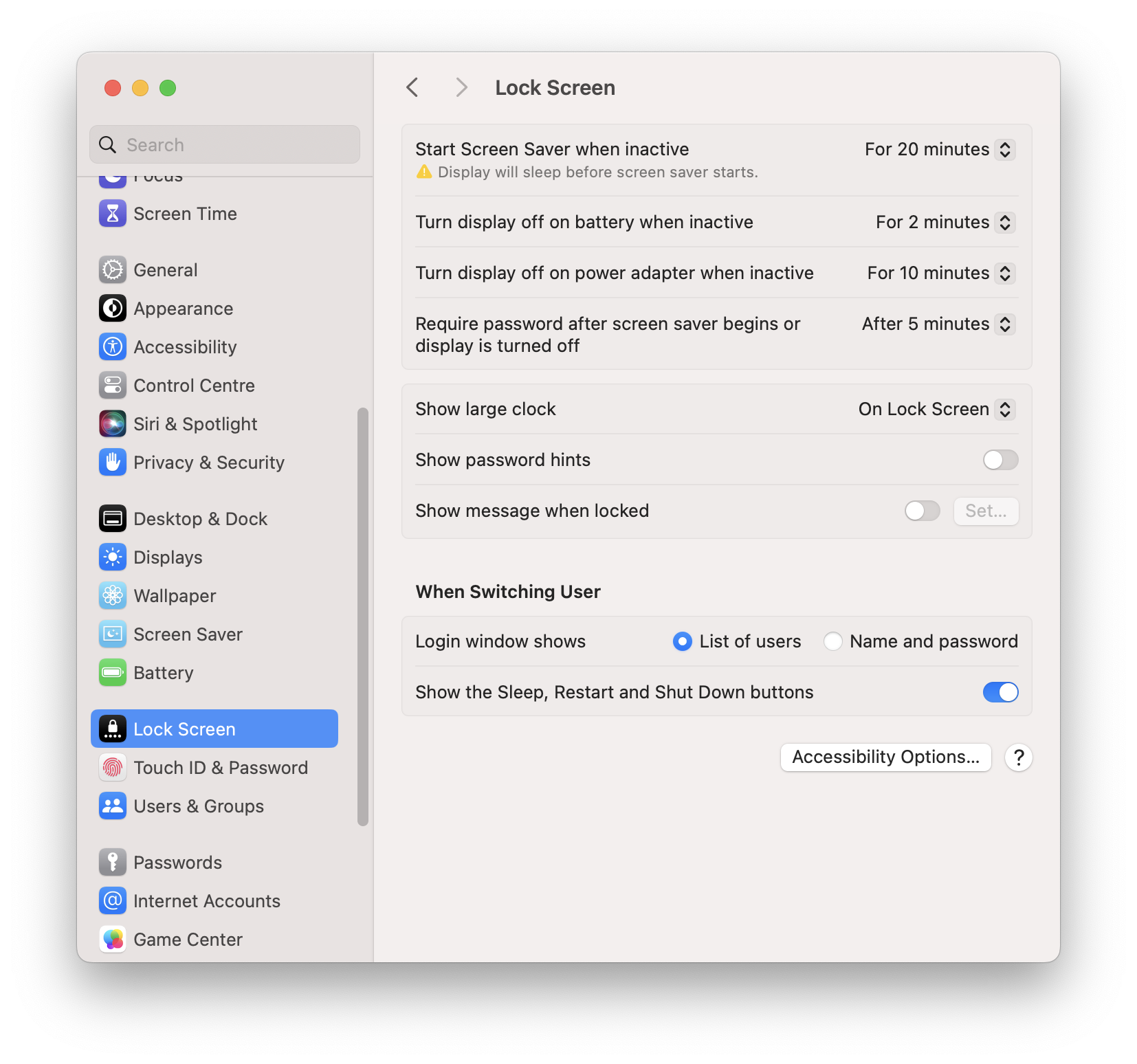Click the disabled Set… message button
The image size is (1137, 1064).
tap(986, 511)
